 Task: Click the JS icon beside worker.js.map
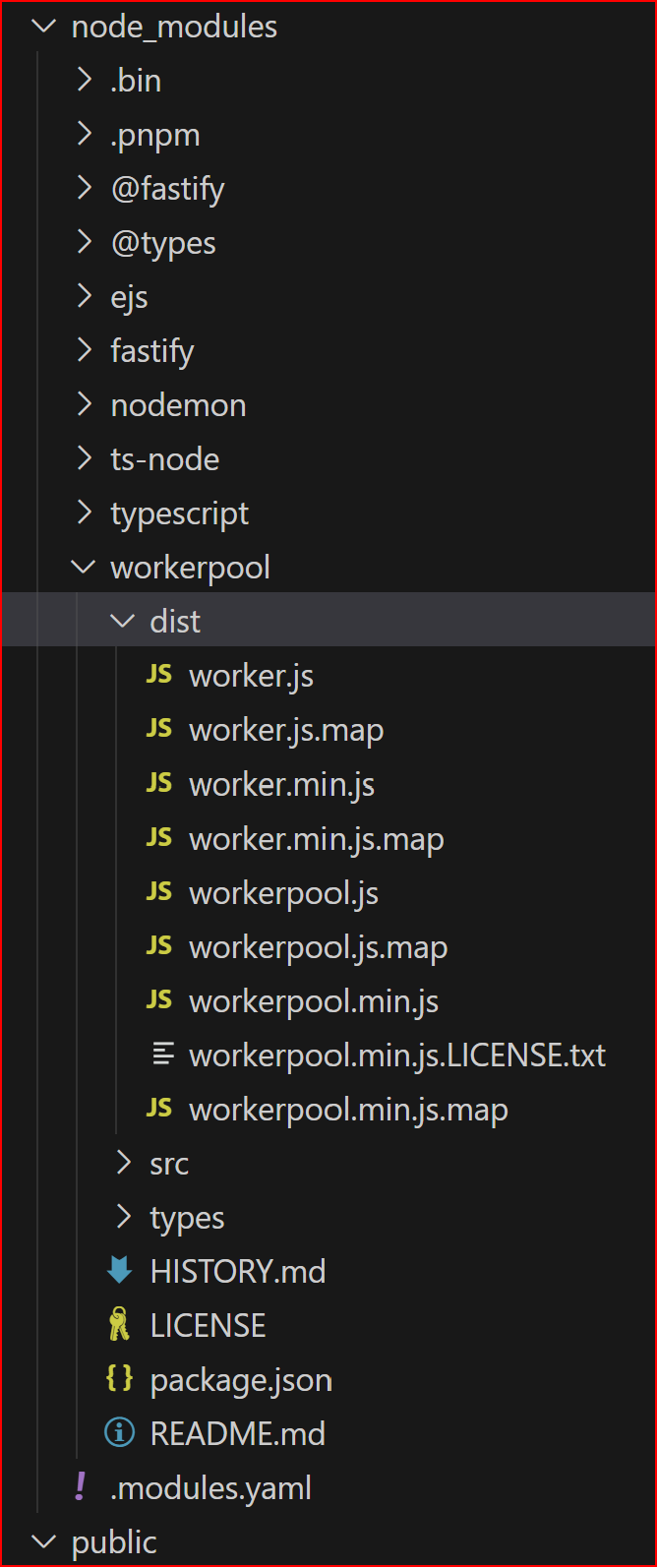(159, 729)
